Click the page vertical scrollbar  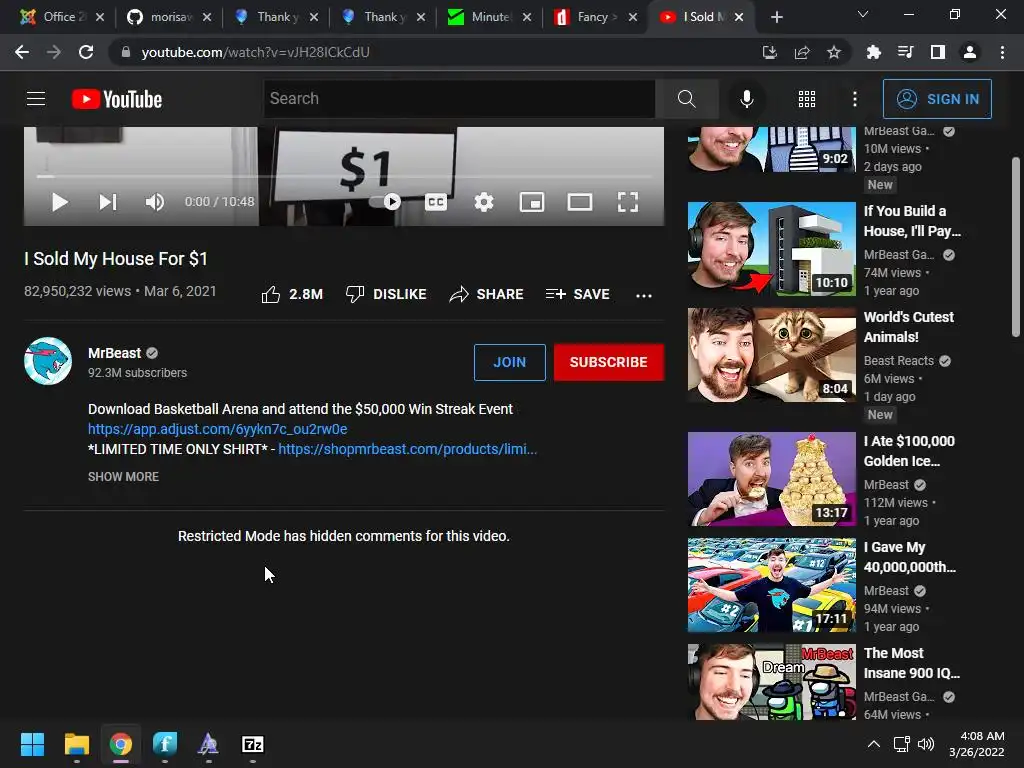[1016, 247]
